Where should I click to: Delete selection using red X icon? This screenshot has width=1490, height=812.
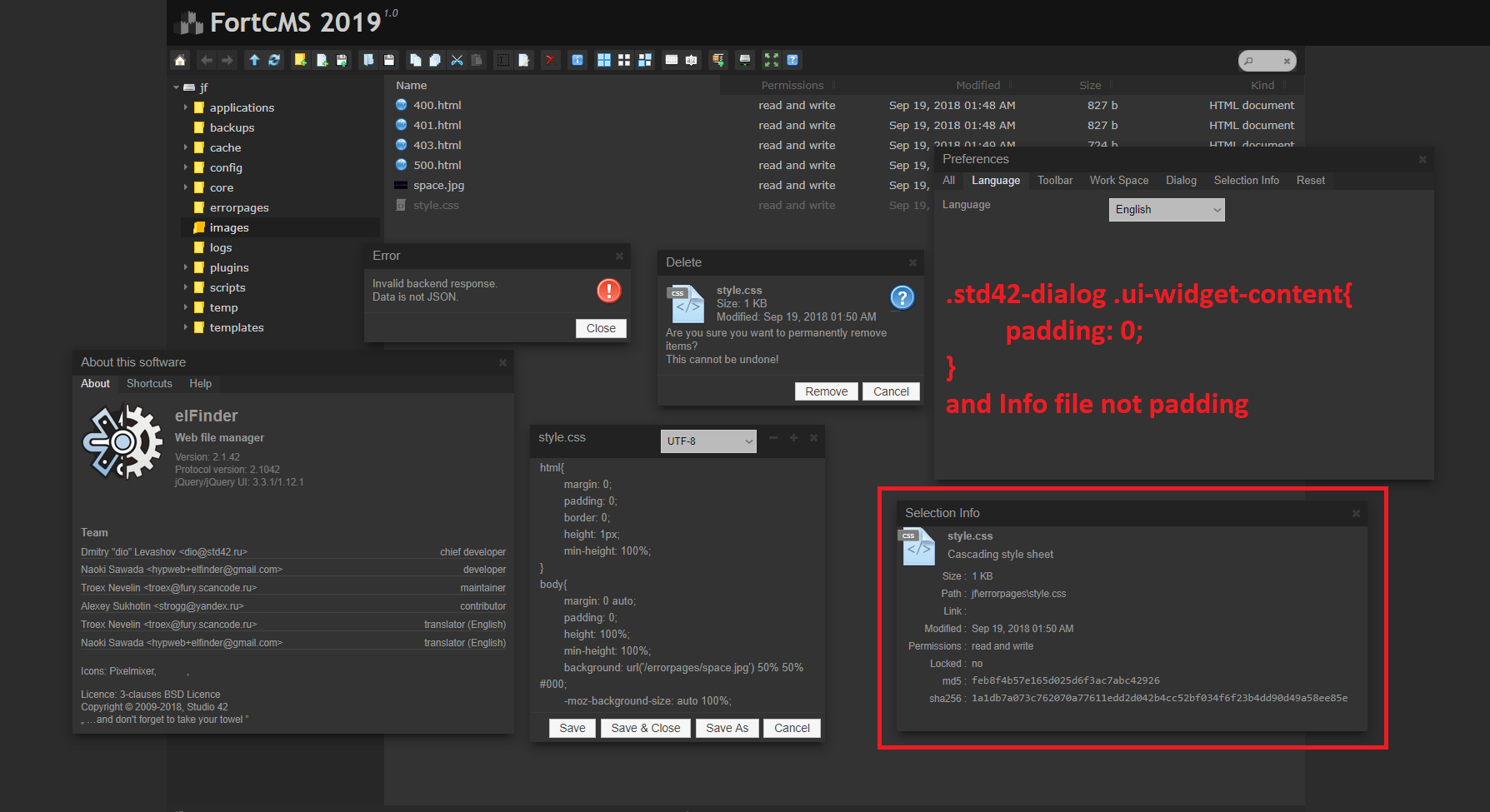(551, 60)
